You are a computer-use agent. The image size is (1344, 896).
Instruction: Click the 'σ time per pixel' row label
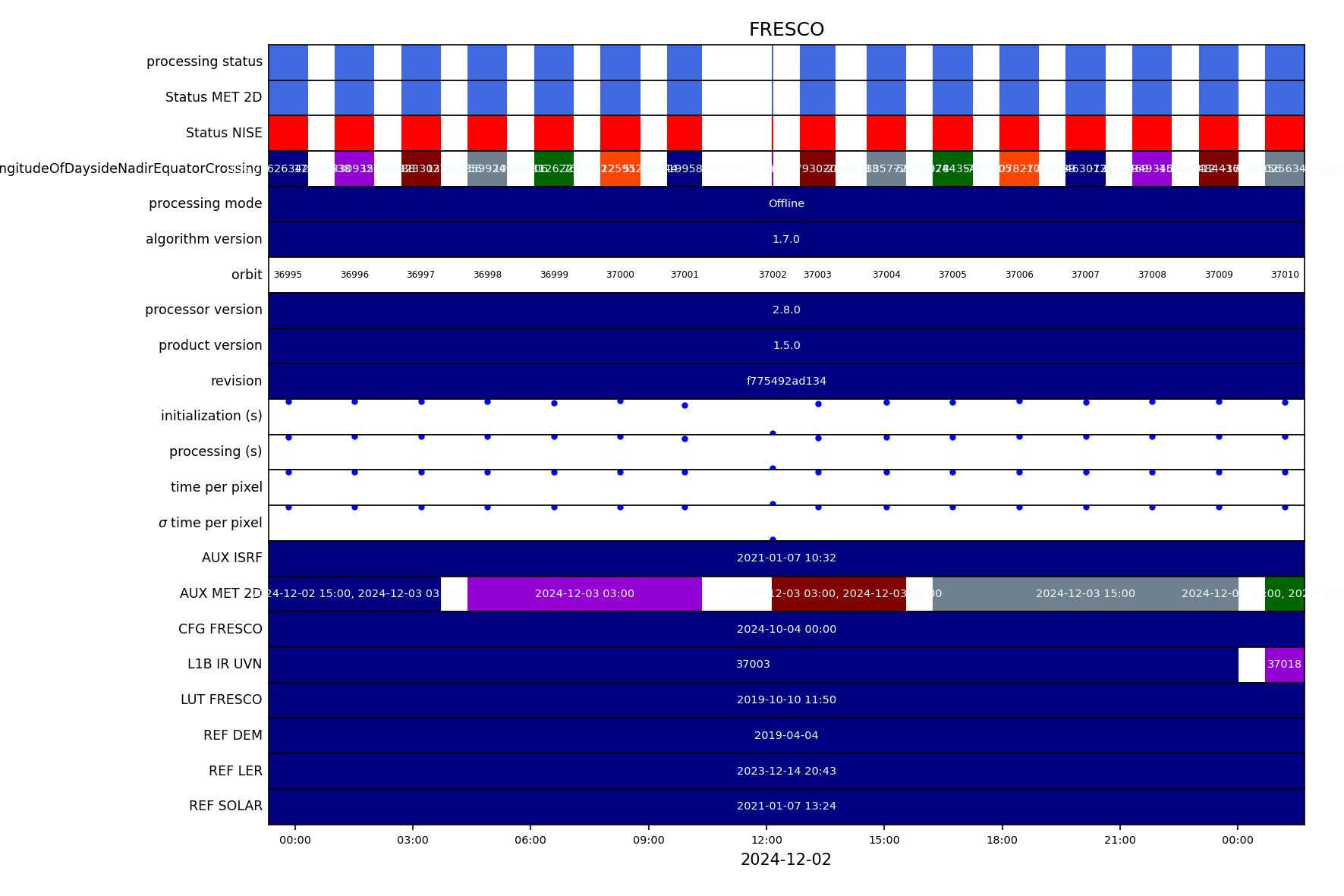click(x=210, y=523)
